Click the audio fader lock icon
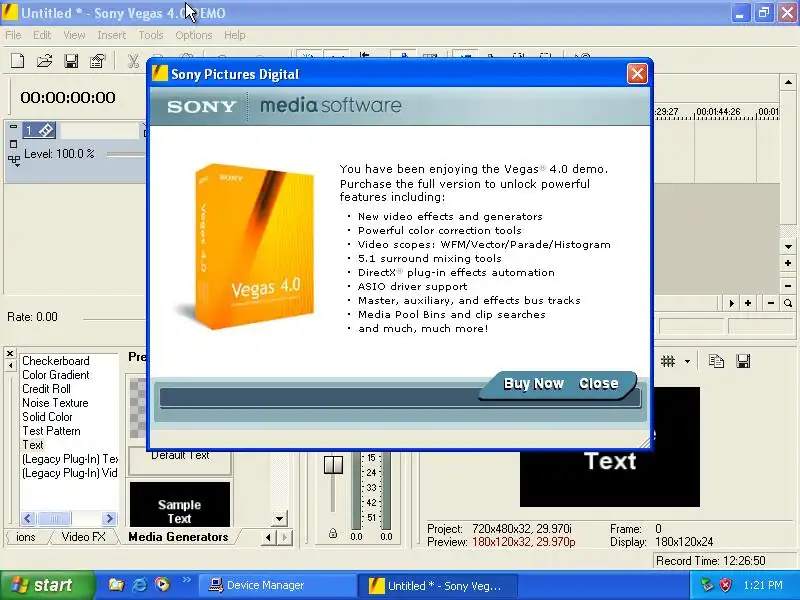The image size is (800, 600). click(333, 534)
